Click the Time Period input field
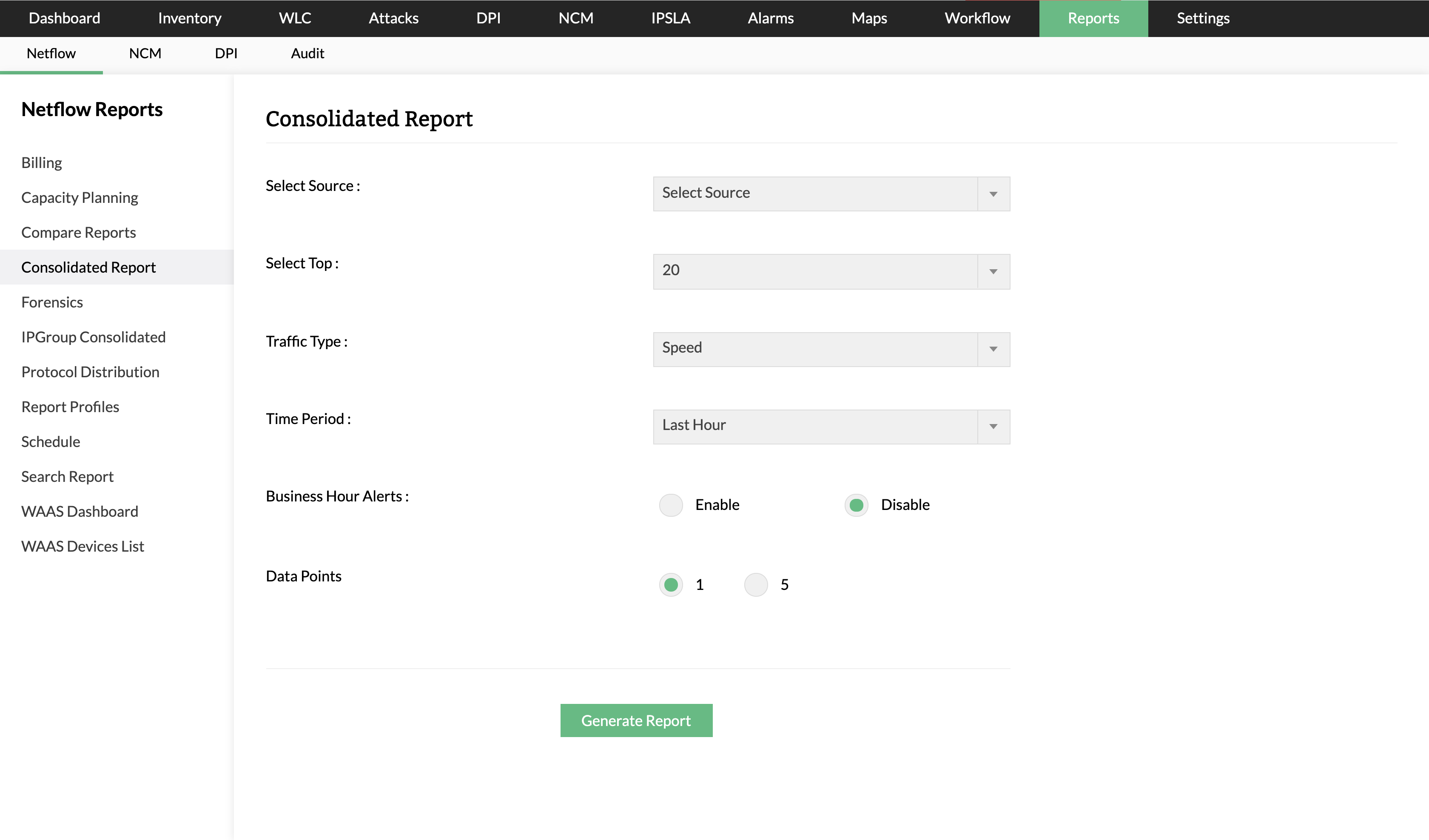This screenshot has width=1429, height=840. point(831,425)
